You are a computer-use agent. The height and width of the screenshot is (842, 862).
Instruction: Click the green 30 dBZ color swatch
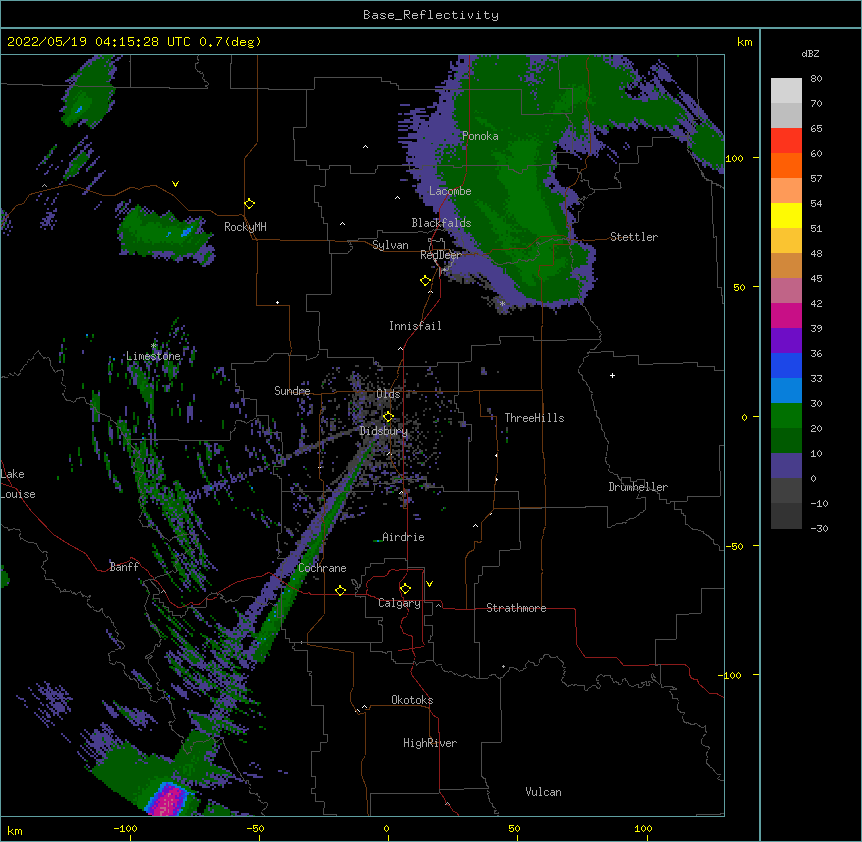pos(786,416)
